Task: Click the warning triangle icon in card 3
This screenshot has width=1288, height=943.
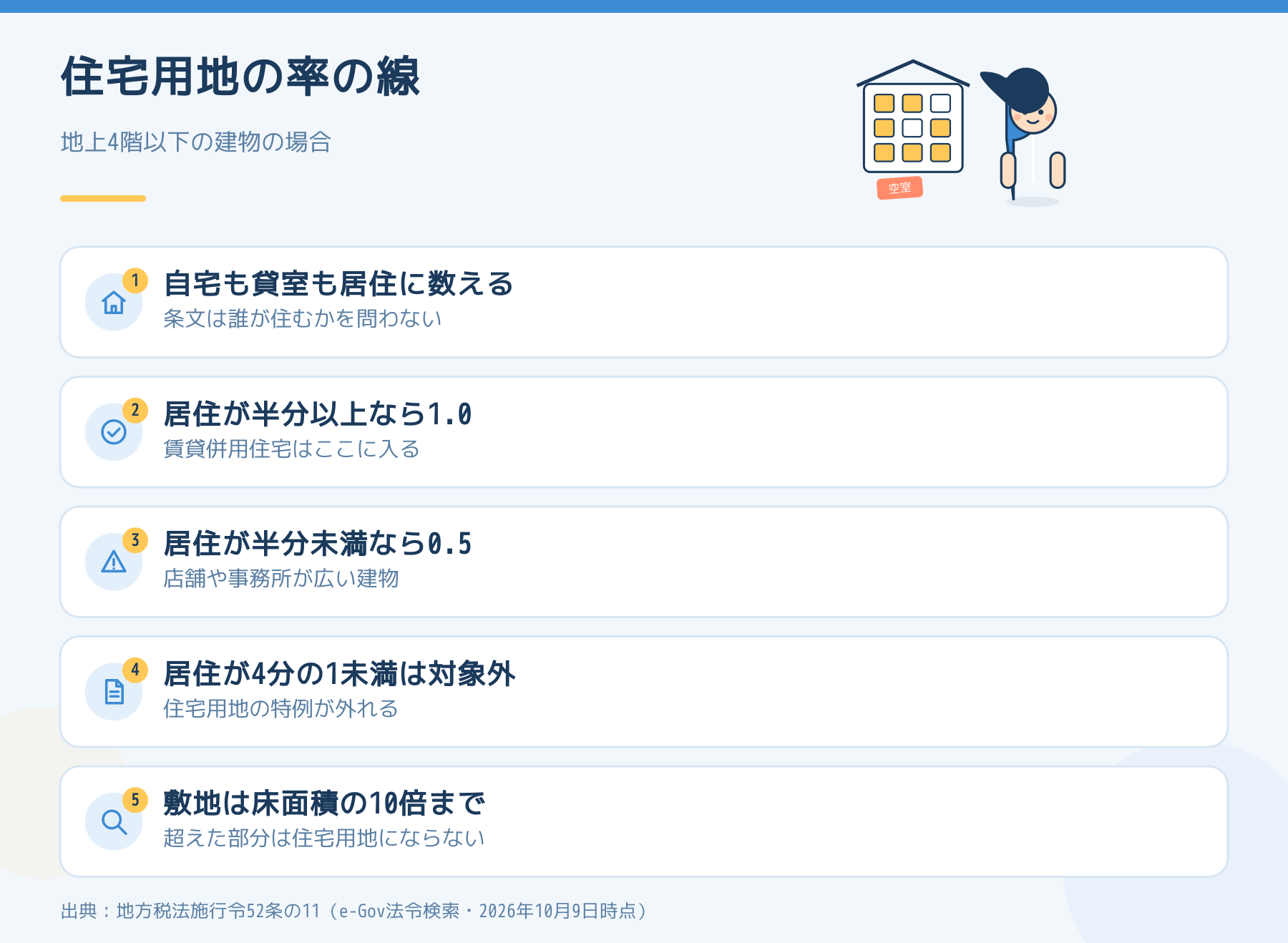Action: [x=114, y=562]
